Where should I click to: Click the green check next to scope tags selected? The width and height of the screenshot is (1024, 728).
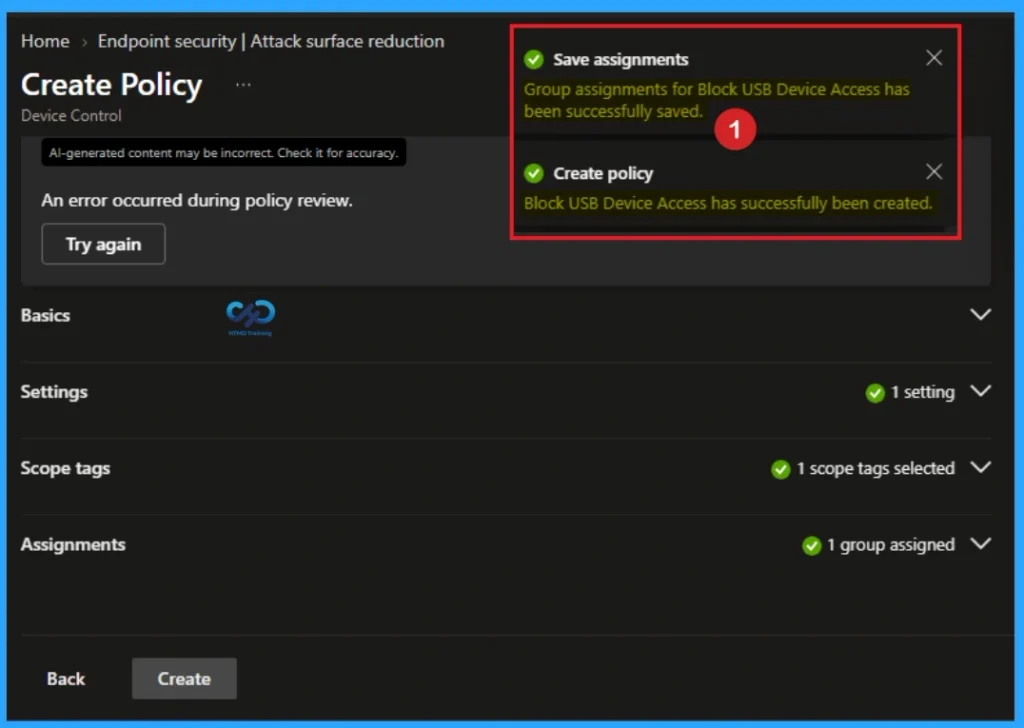(780, 469)
